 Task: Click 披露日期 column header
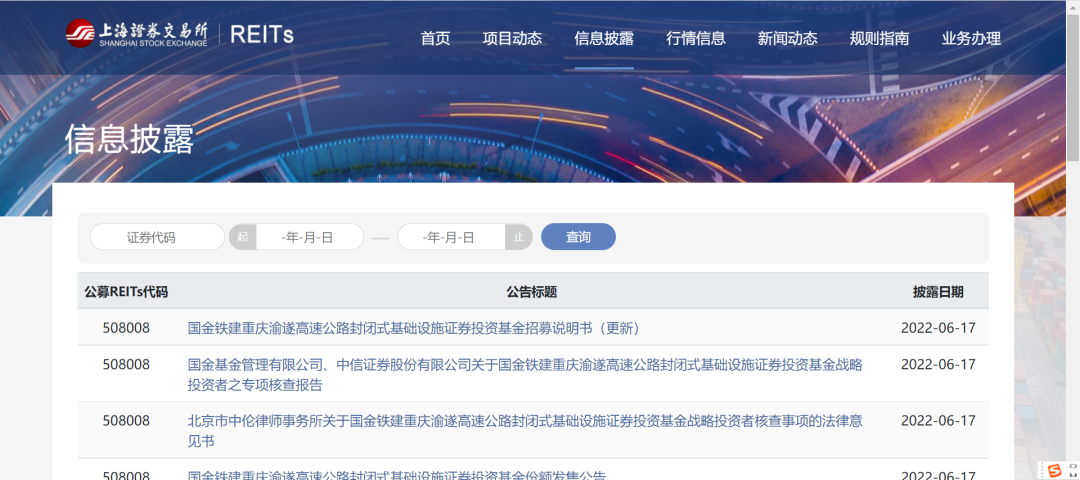(938, 292)
